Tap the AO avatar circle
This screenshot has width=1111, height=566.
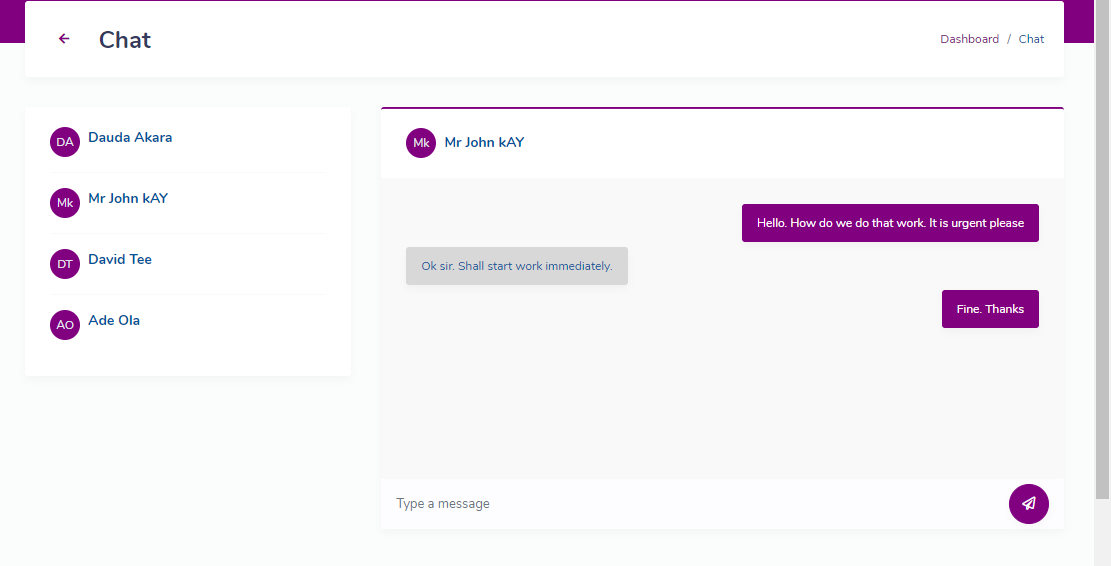[x=65, y=325]
